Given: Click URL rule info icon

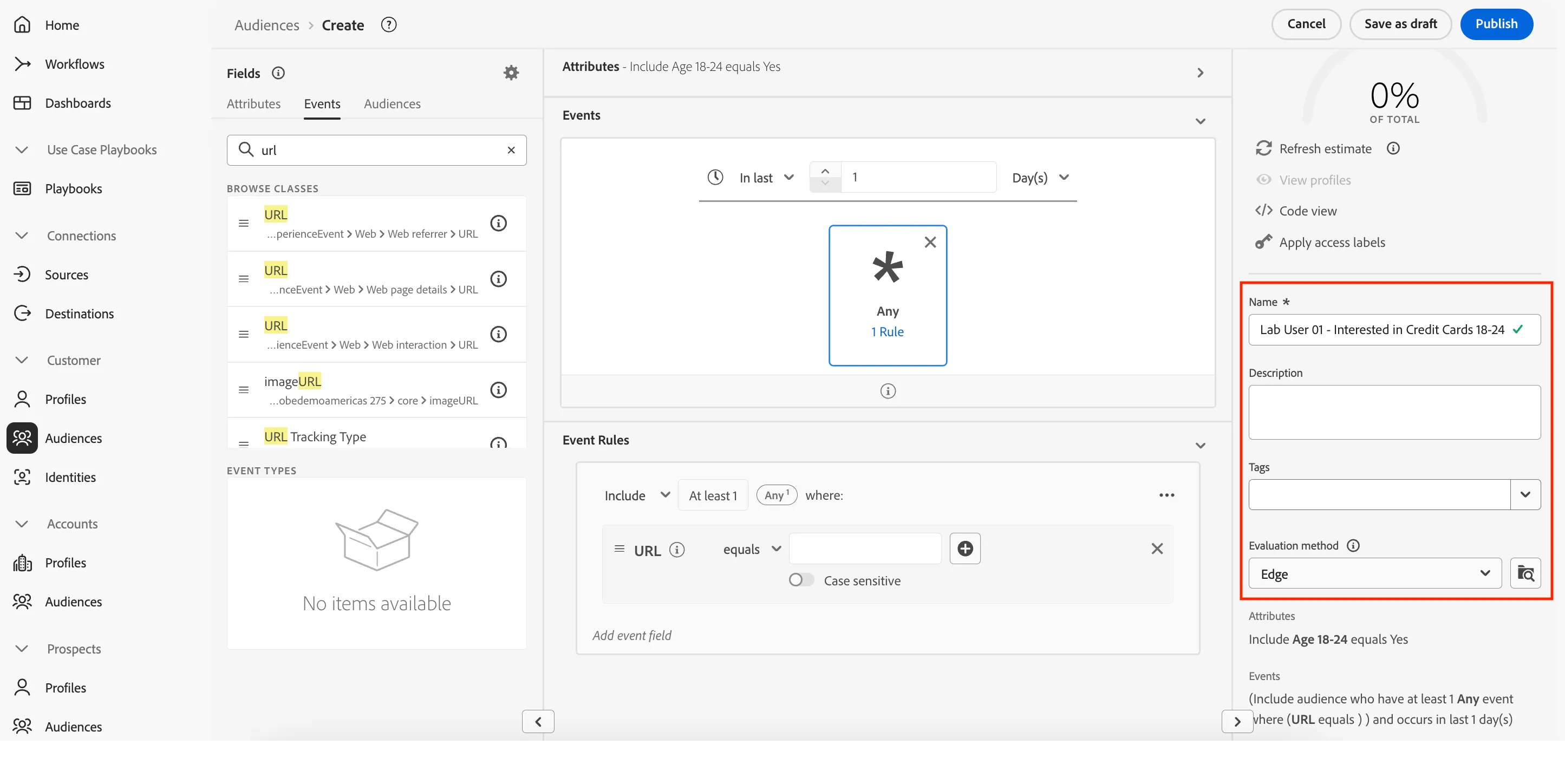Looking at the screenshot, I should (677, 550).
